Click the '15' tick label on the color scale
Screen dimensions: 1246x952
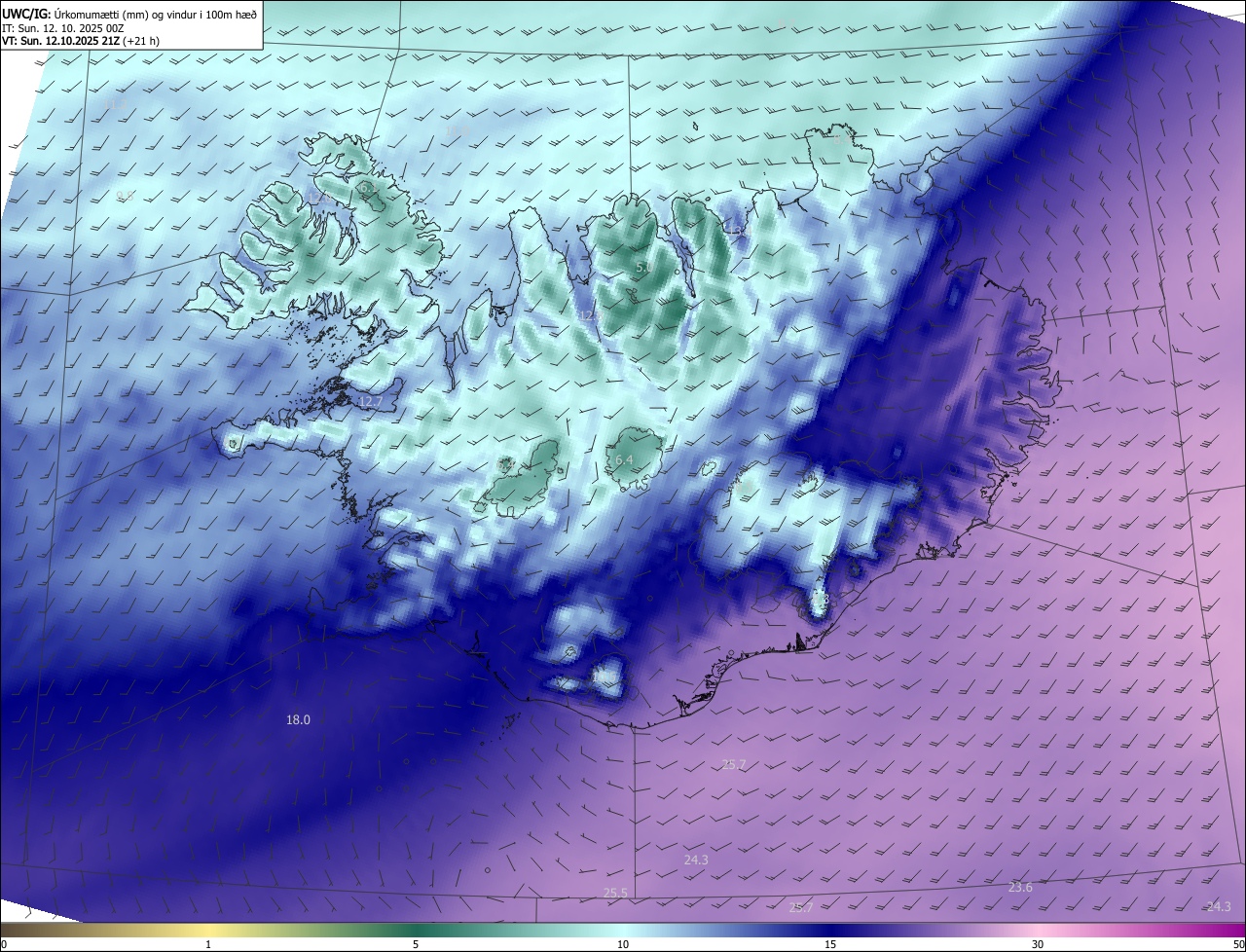pos(830,944)
